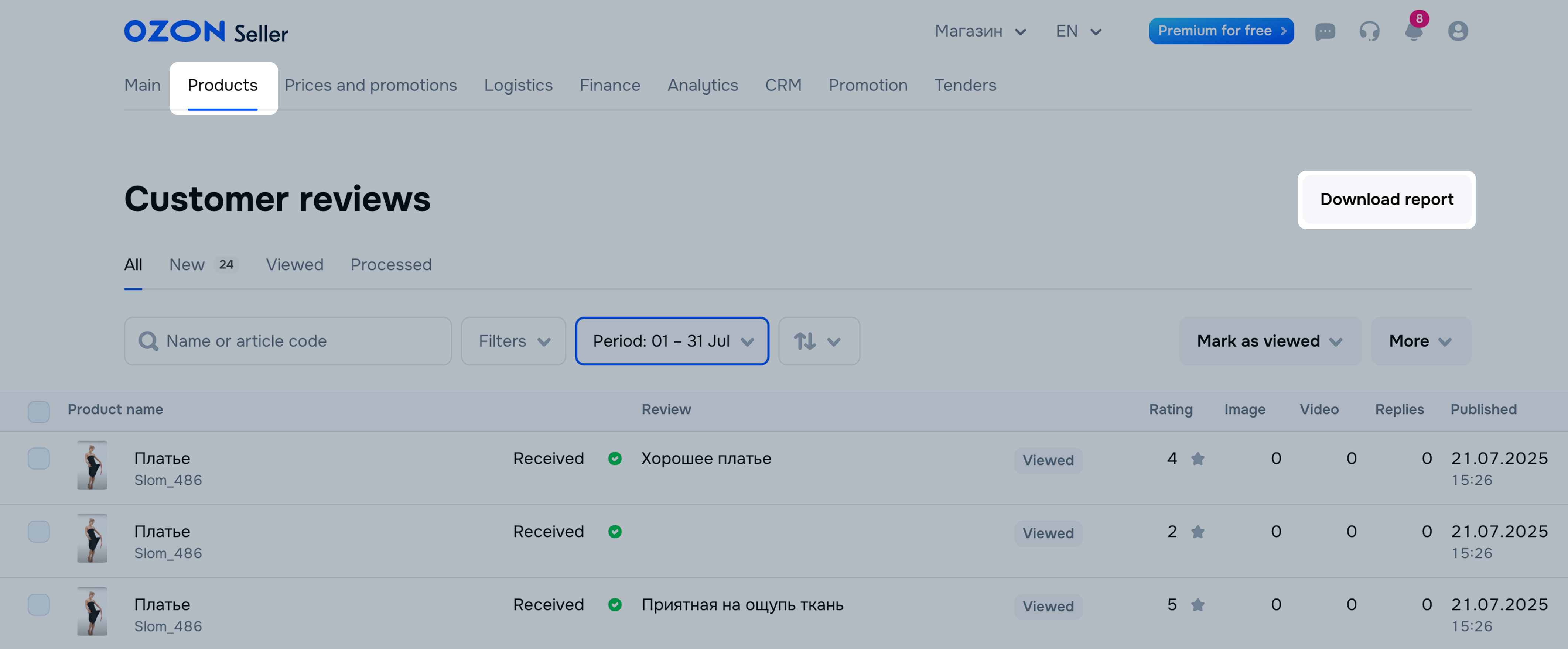Click the green check next to Хорошее платье
This screenshot has height=649, width=1568.
pyautogui.click(x=615, y=459)
